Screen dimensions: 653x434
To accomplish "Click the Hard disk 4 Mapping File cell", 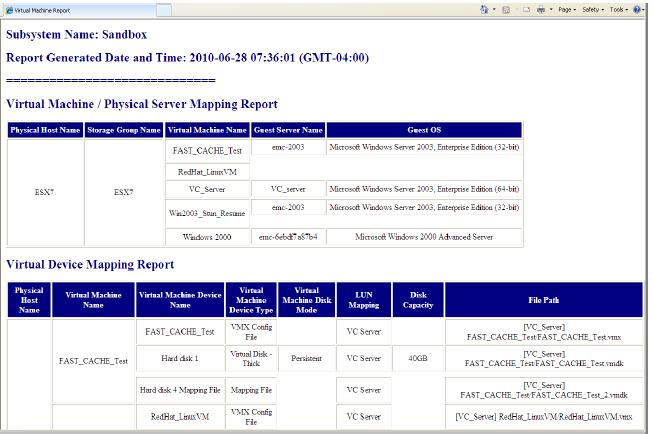I will 180,390.
